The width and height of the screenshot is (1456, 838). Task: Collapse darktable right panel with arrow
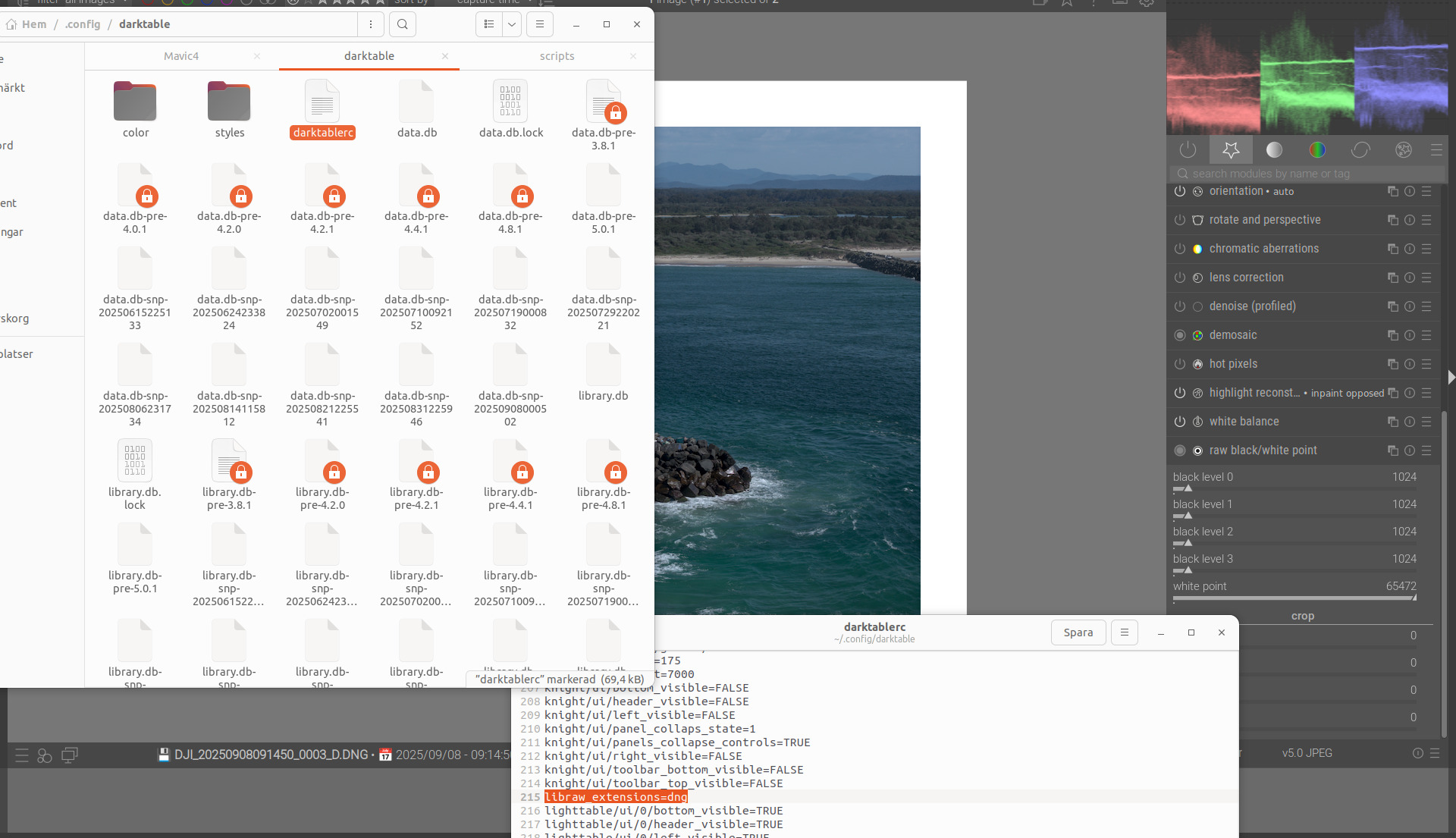click(x=1451, y=377)
